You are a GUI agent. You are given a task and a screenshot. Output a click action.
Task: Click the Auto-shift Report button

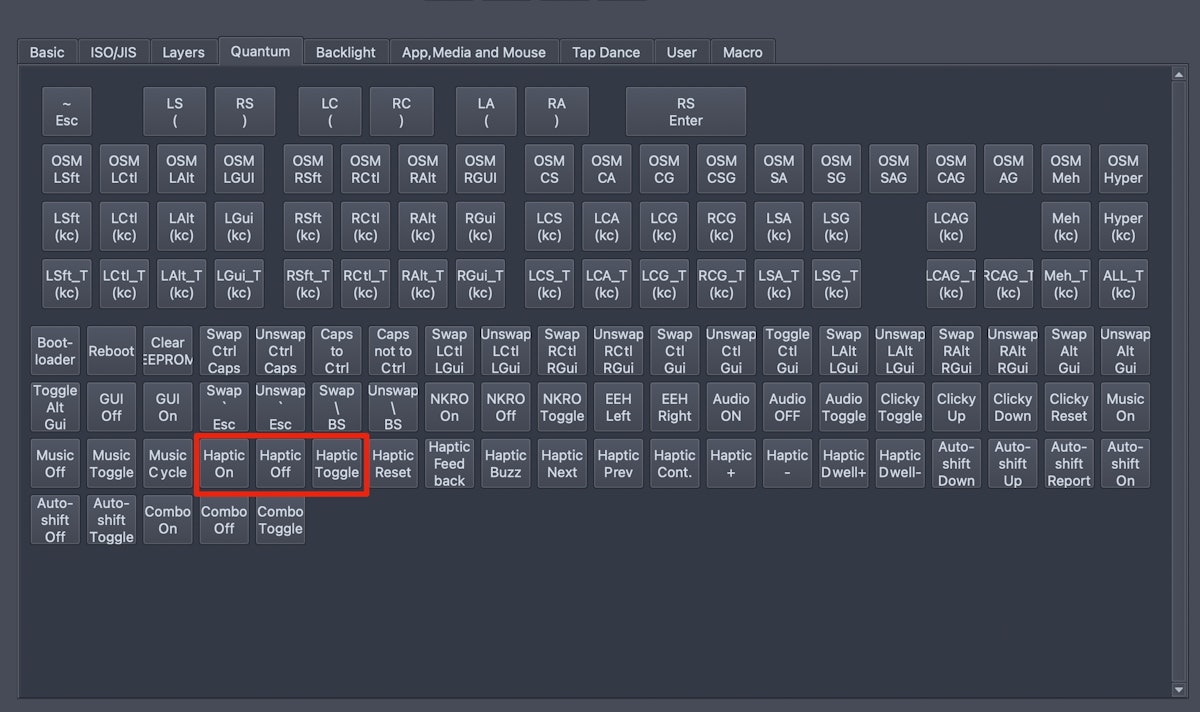pos(1069,464)
